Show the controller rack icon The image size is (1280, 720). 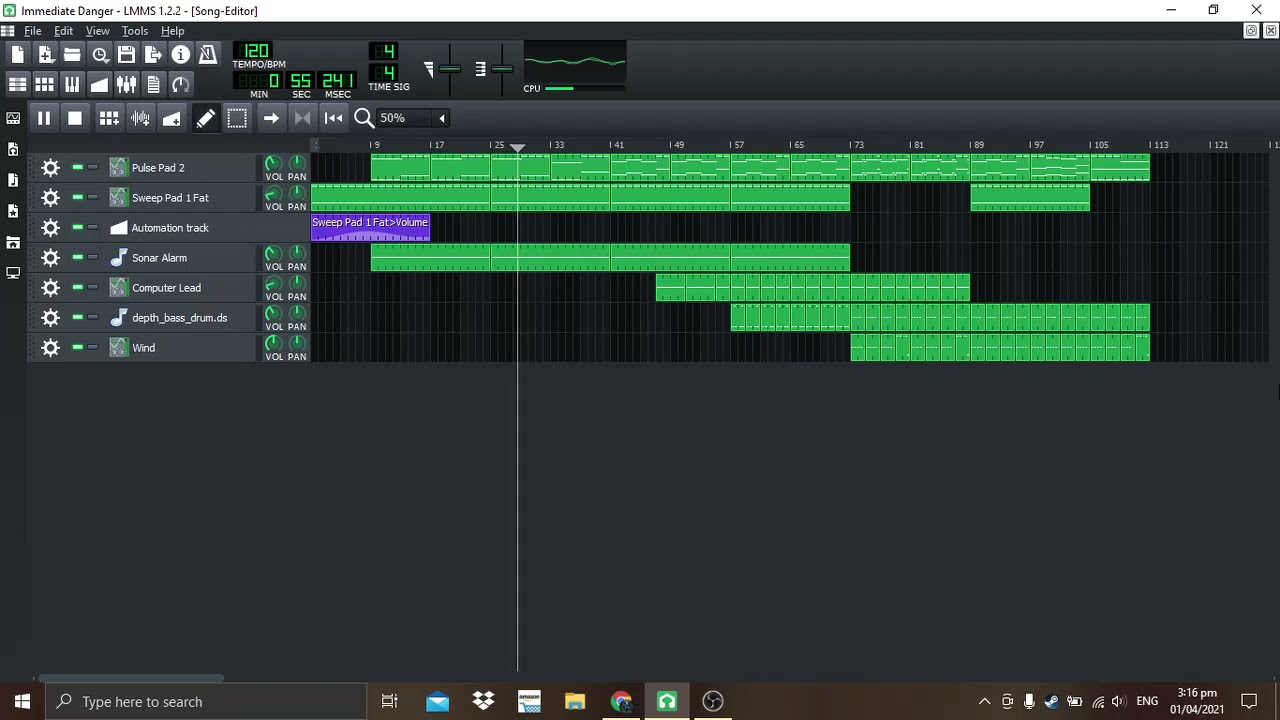180,84
